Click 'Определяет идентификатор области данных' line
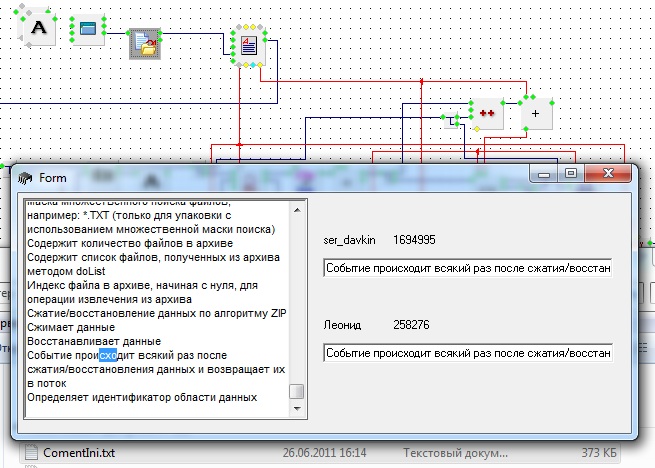The image size is (655, 468). click(x=142, y=397)
